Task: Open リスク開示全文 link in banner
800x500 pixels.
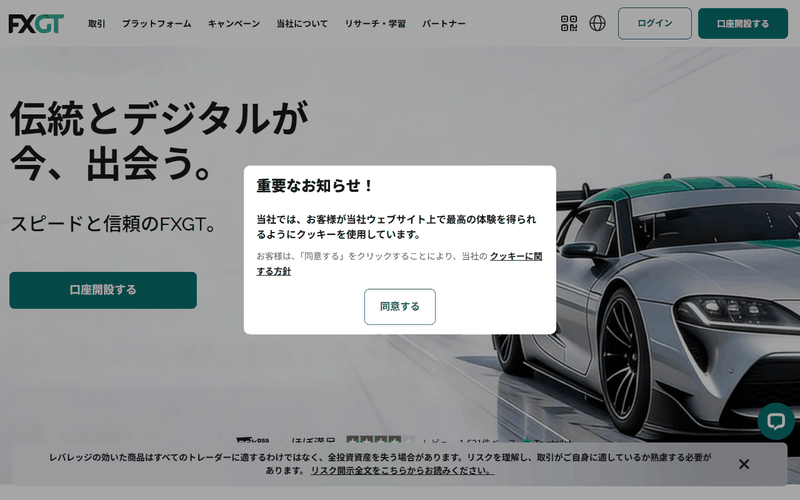Action: coord(402,470)
